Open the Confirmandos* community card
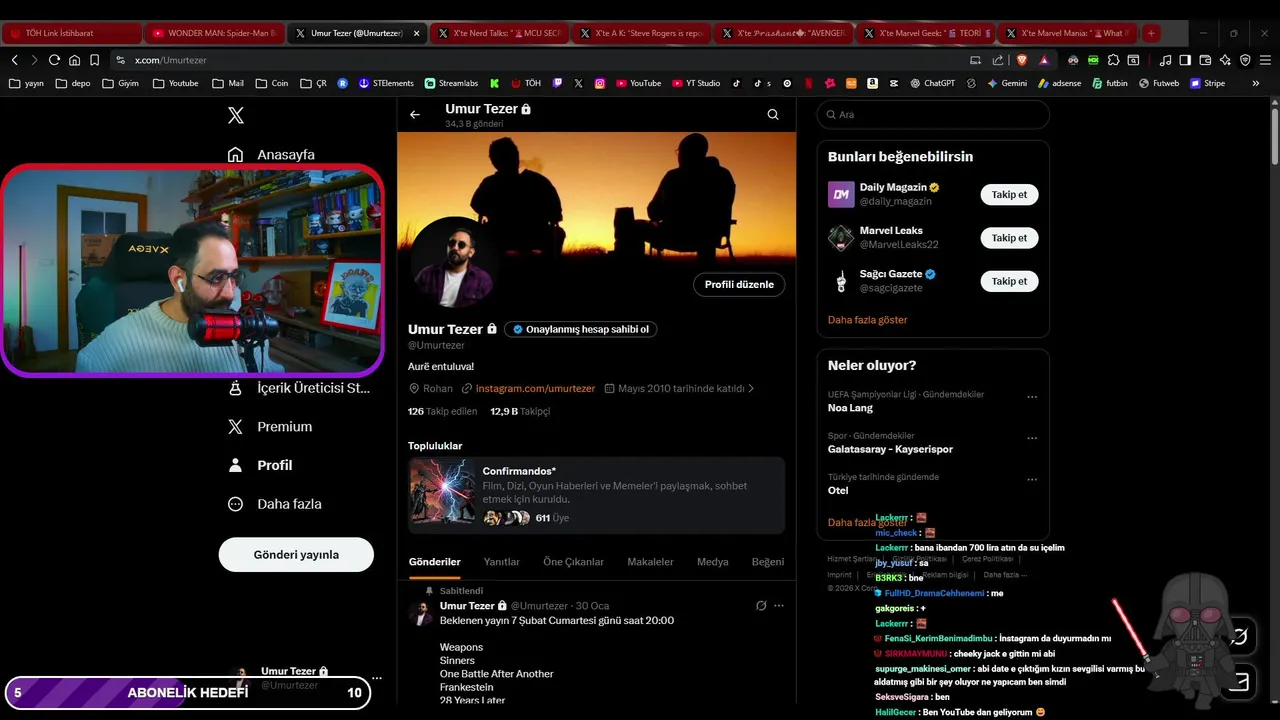The image size is (1280, 720). coord(597,495)
